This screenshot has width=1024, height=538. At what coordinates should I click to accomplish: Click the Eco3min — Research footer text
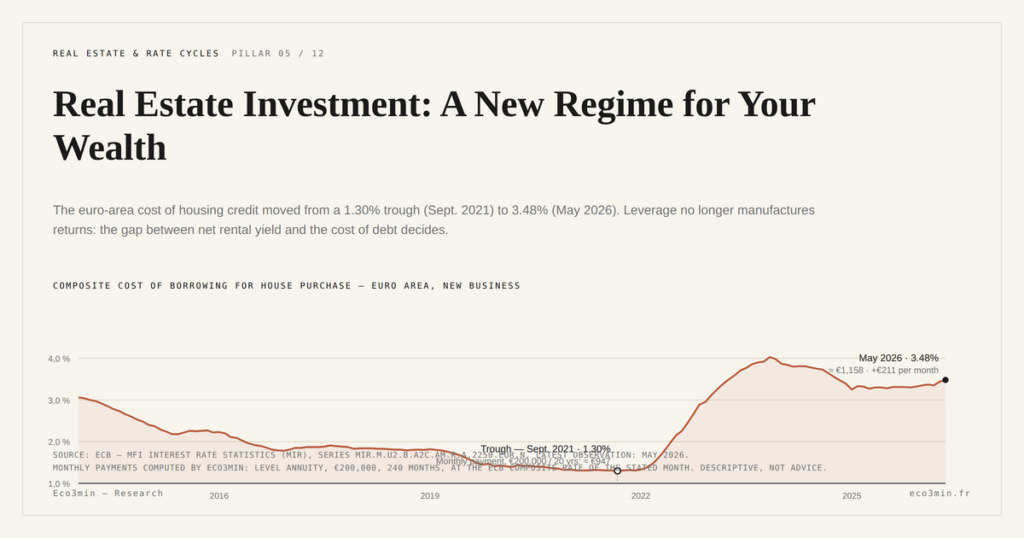point(108,493)
